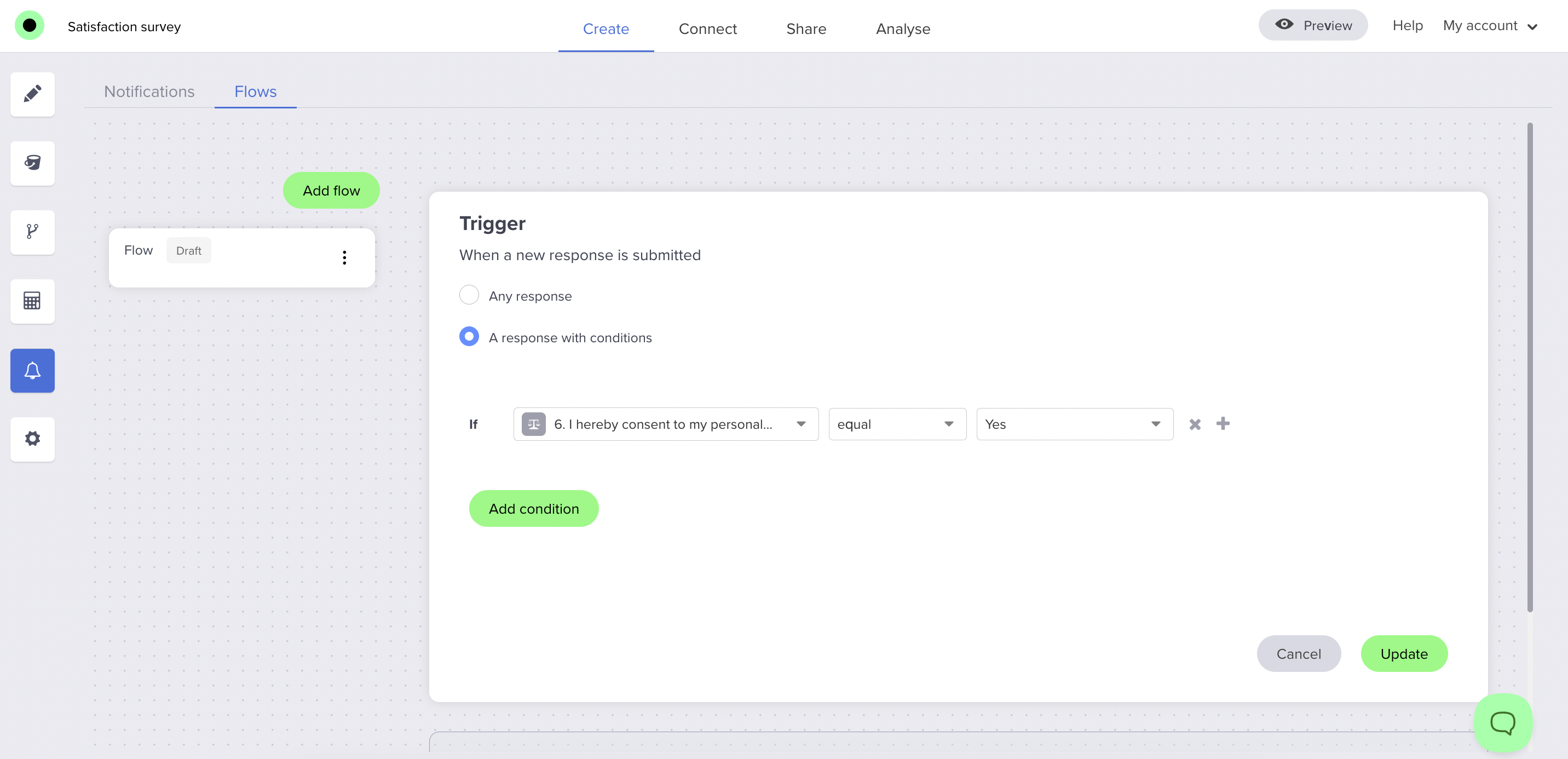Click the When a new response is submitted text
This screenshot has width=1568, height=759.
pos(579,255)
